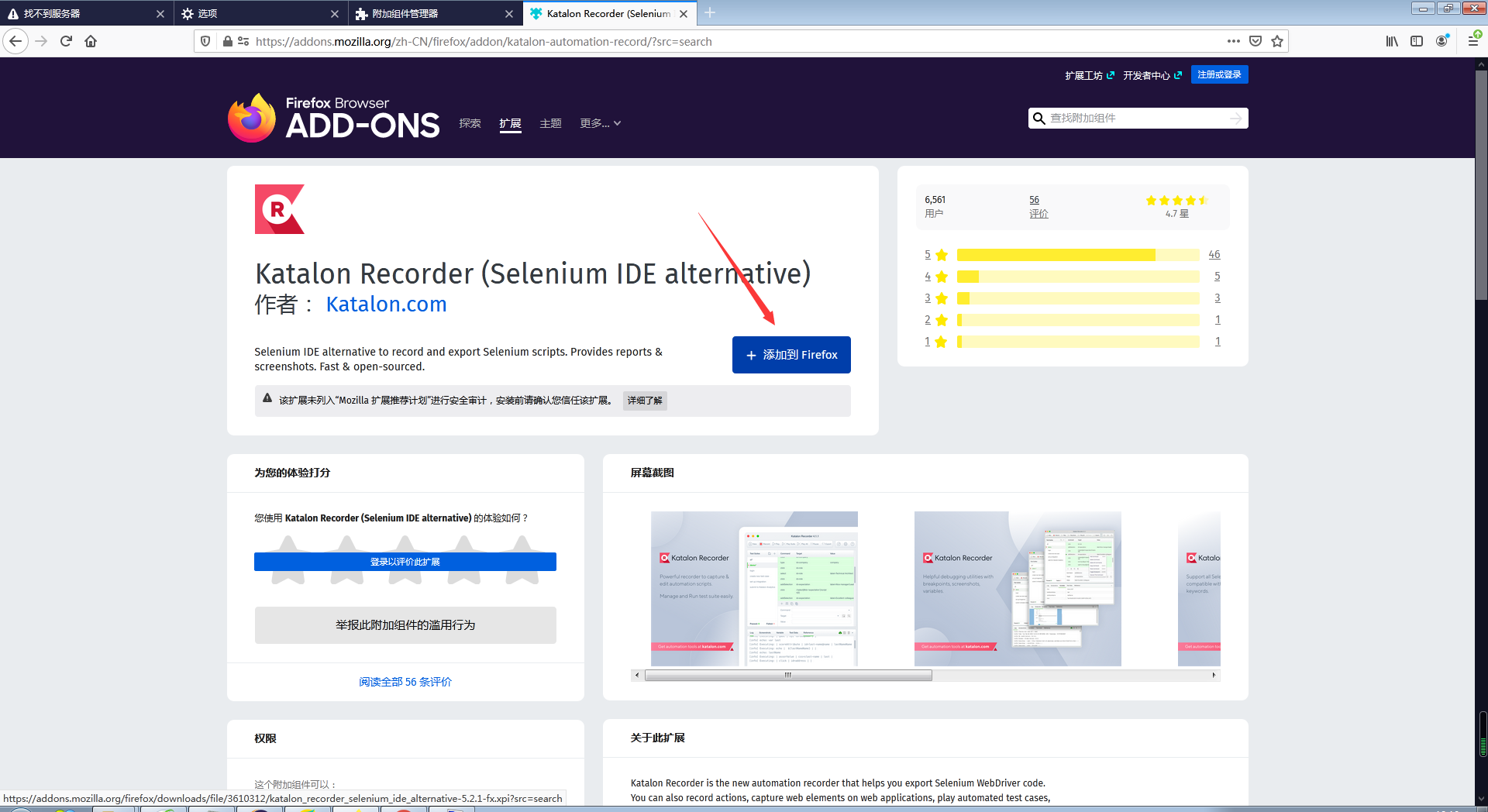The image size is (1488, 812).
Task: Open the 扩展工坊 link
Action: pyautogui.click(x=1090, y=75)
